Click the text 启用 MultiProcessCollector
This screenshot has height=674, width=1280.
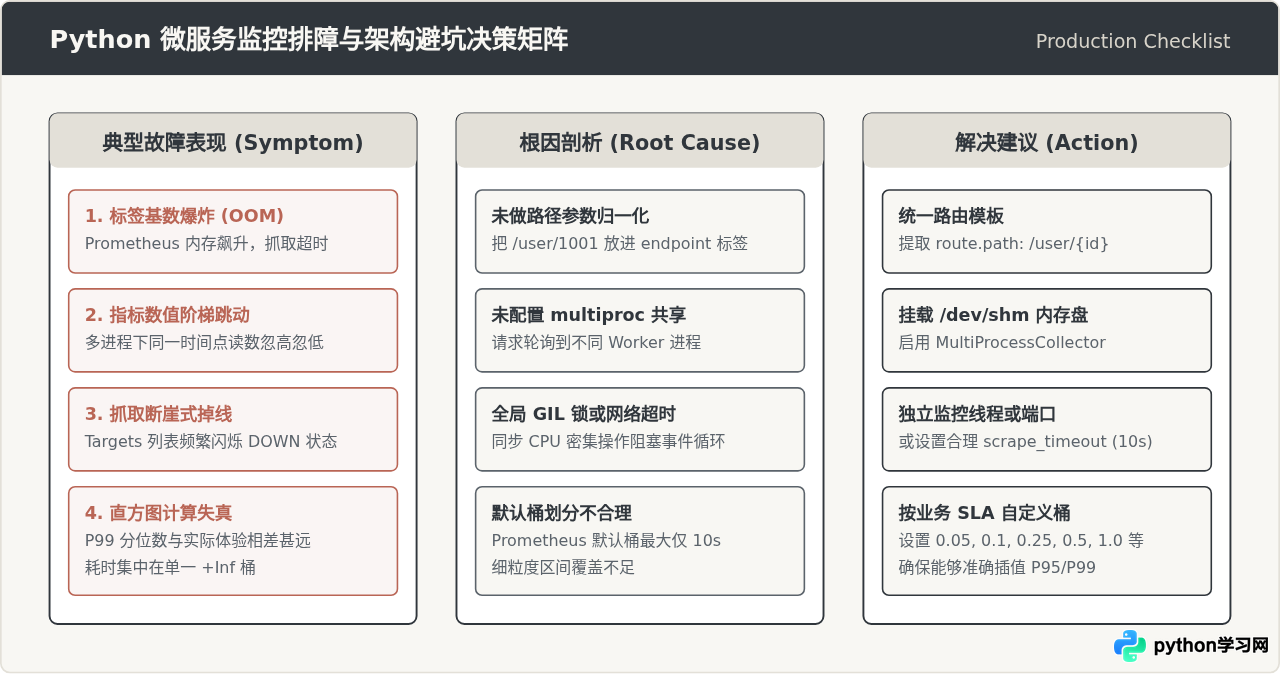pyautogui.click(x=1002, y=342)
